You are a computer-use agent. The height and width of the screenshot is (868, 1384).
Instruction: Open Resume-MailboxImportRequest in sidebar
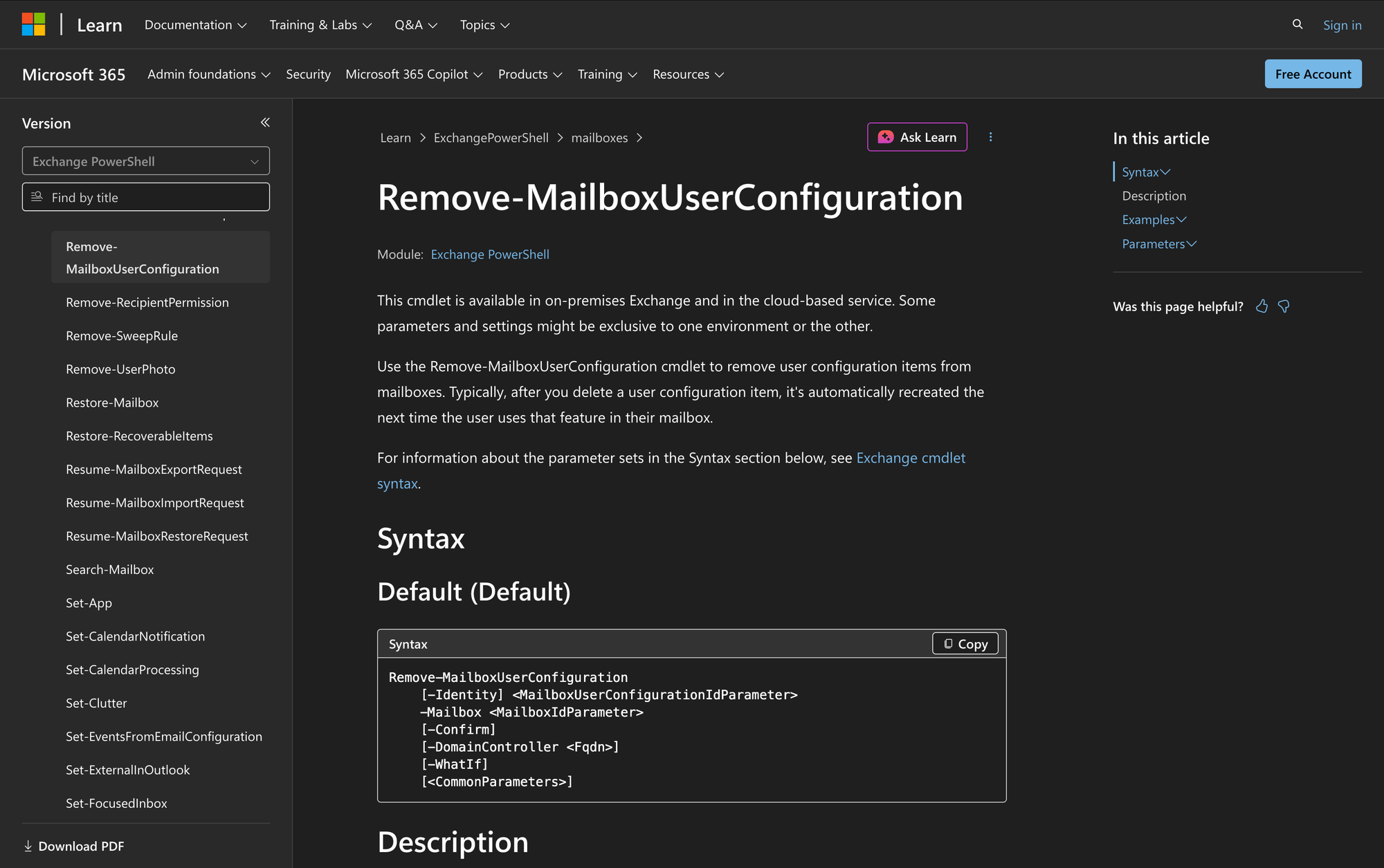154,503
